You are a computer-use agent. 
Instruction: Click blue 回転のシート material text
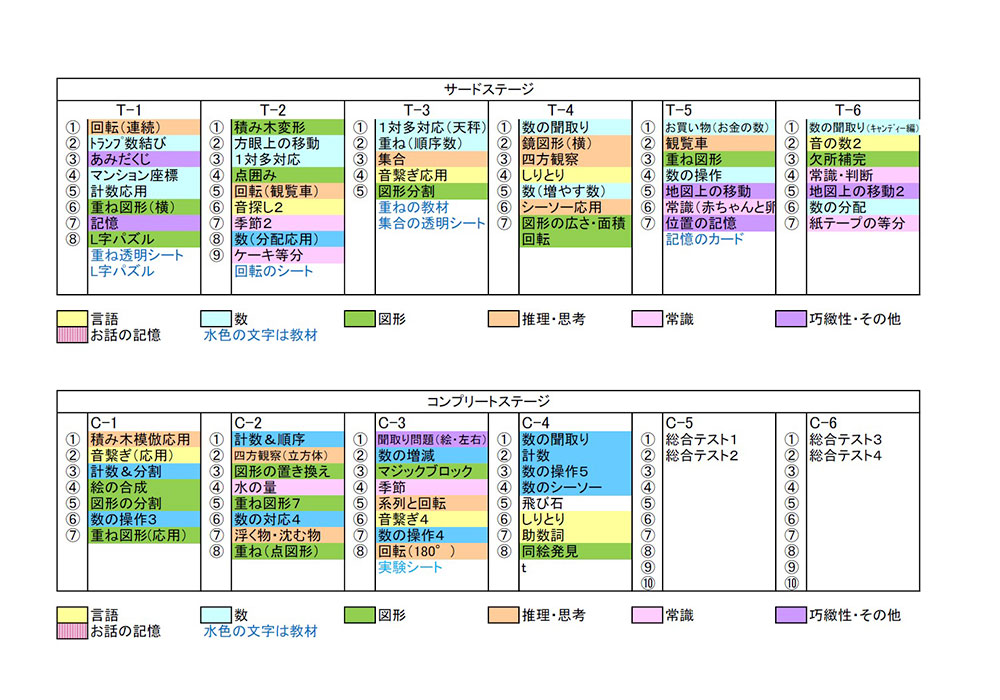coord(274,271)
